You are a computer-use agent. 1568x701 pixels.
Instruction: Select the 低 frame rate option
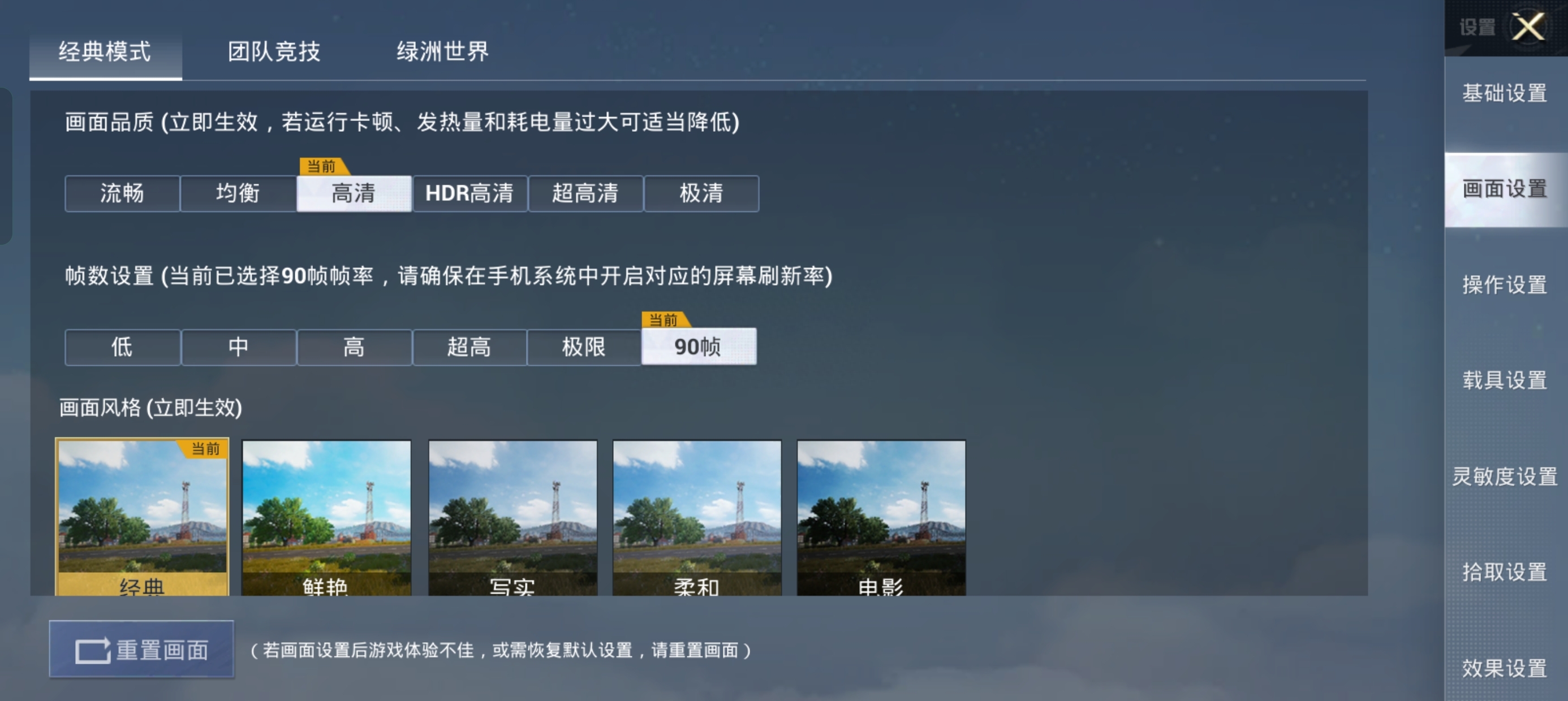coord(122,347)
